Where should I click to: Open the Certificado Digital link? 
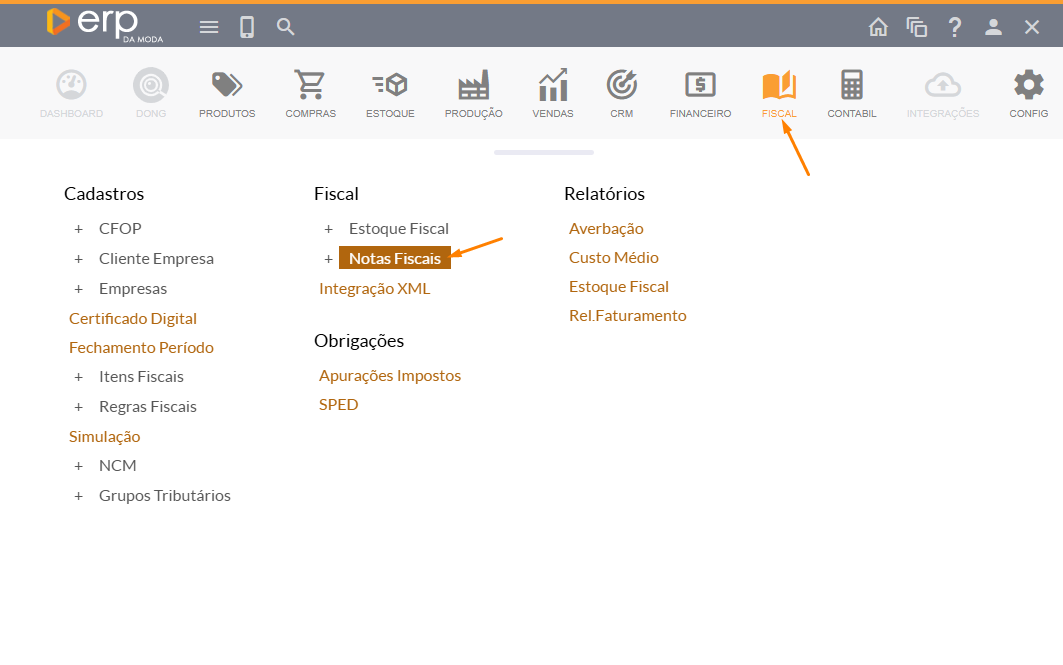point(133,318)
